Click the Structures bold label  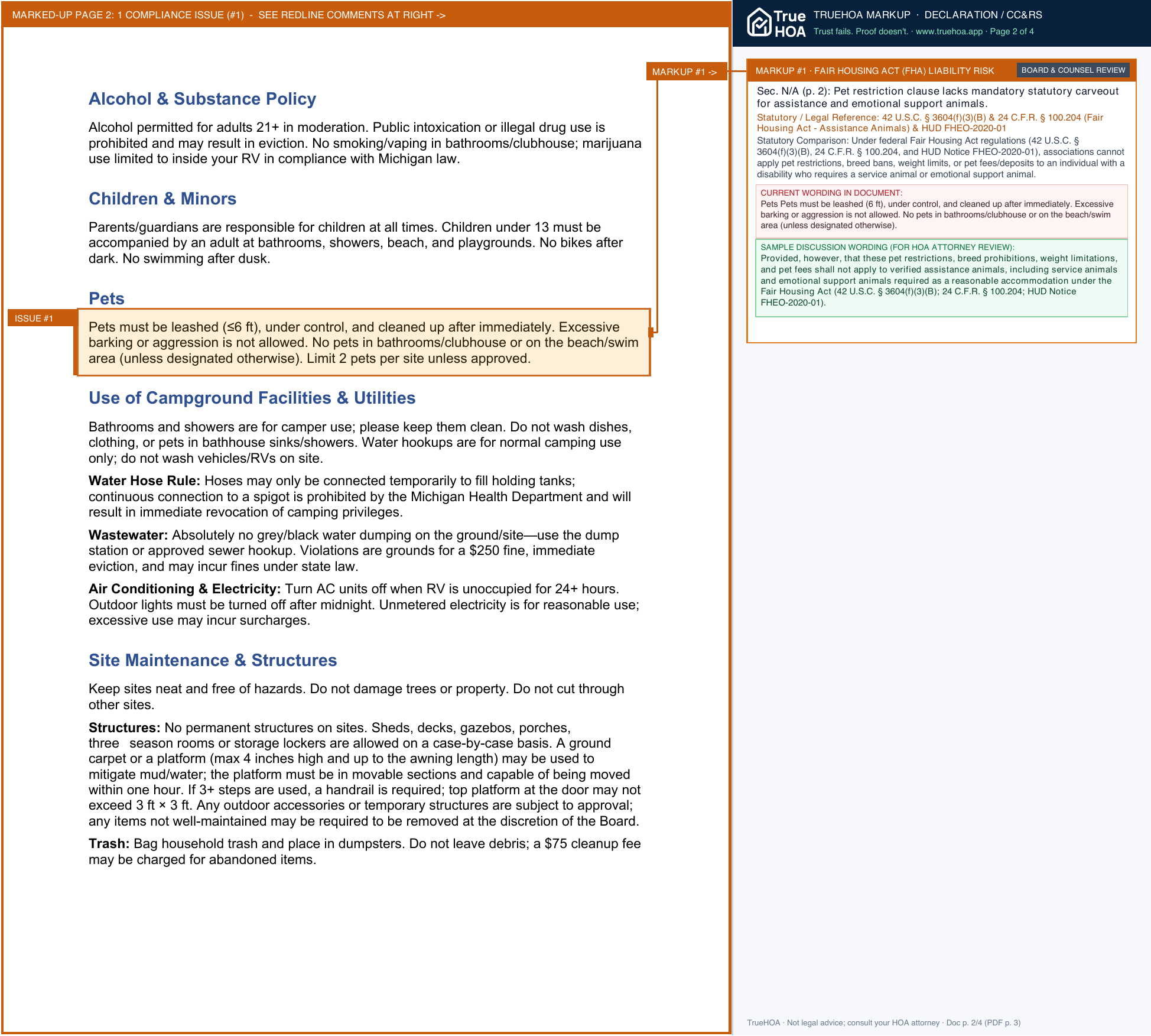click(x=124, y=728)
